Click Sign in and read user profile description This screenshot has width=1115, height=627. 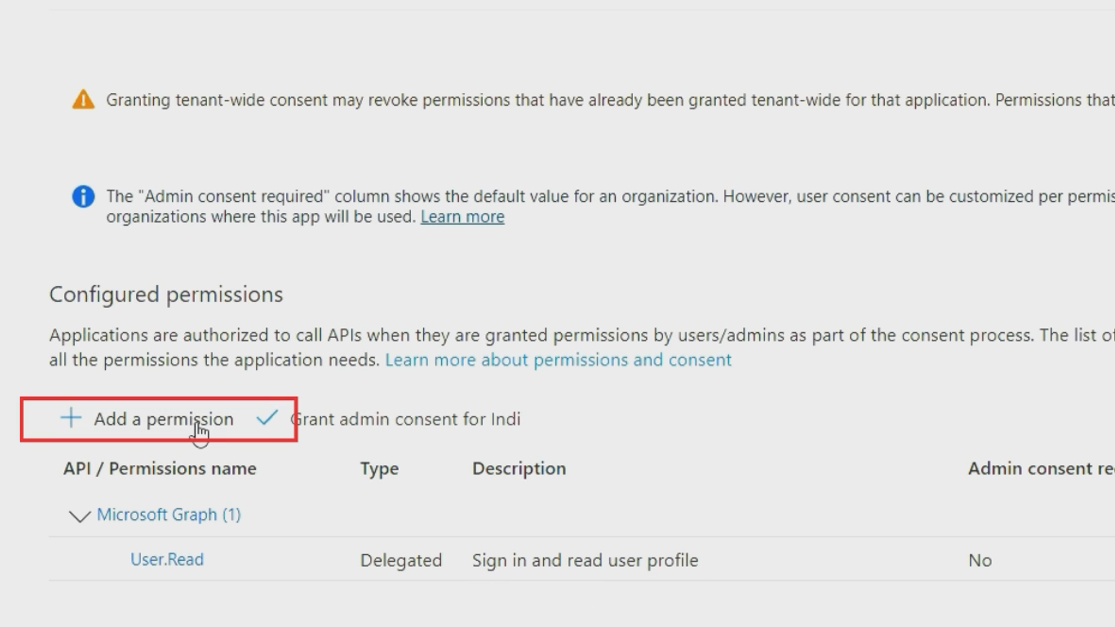(x=585, y=560)
